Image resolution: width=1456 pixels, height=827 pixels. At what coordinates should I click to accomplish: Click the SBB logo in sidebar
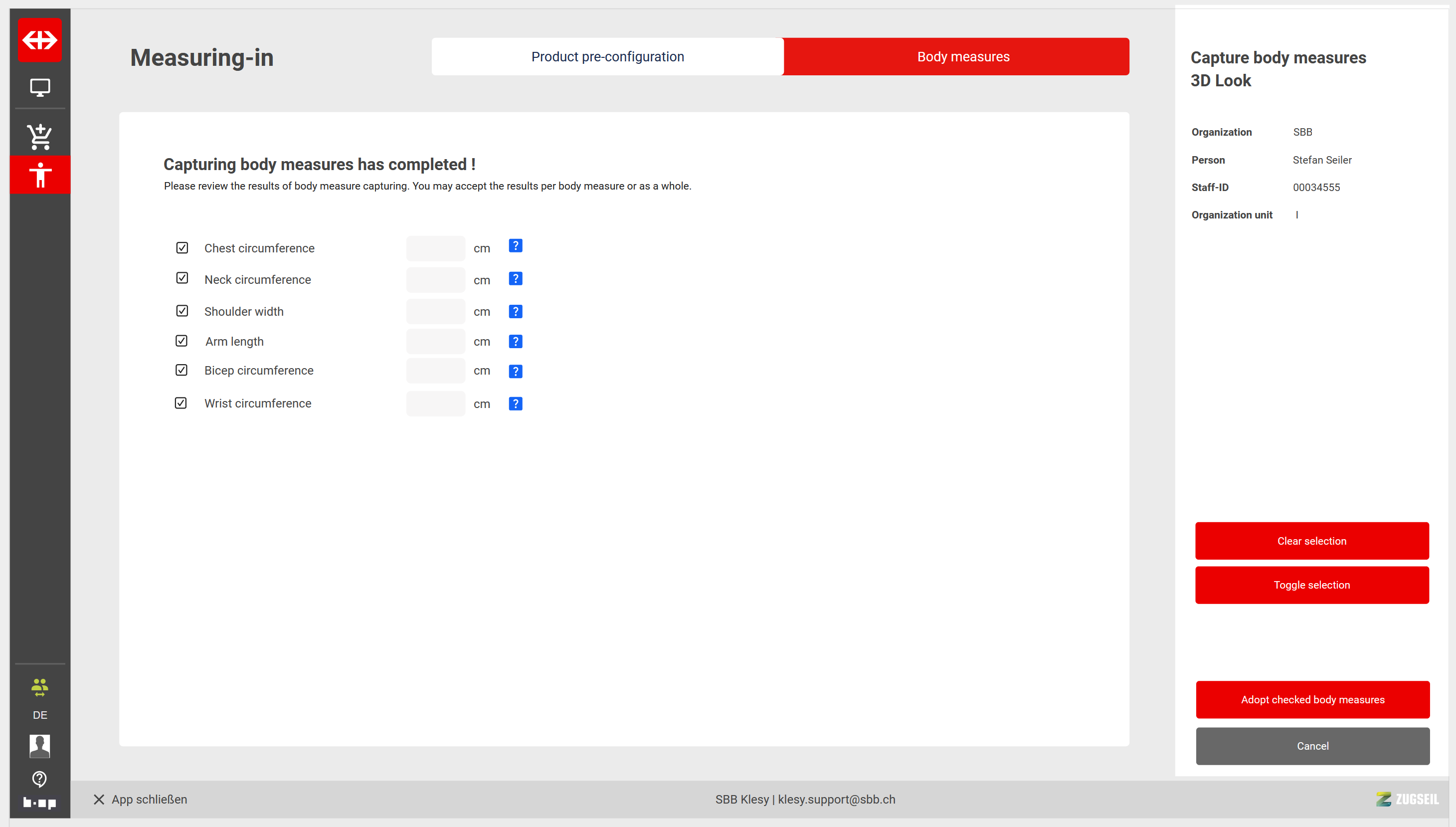[40, 40]
